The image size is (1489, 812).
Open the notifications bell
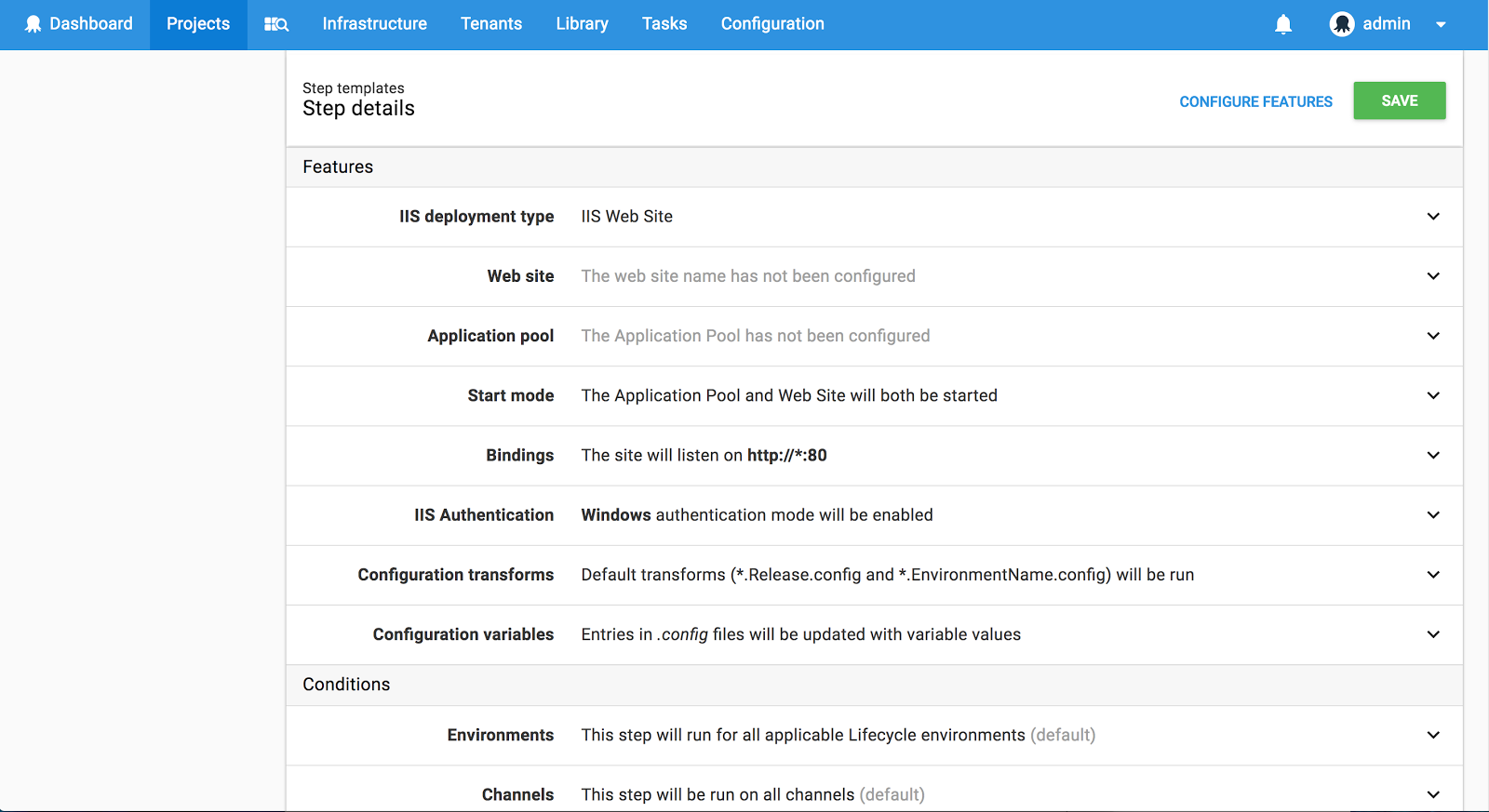[x=1283, y=24]
